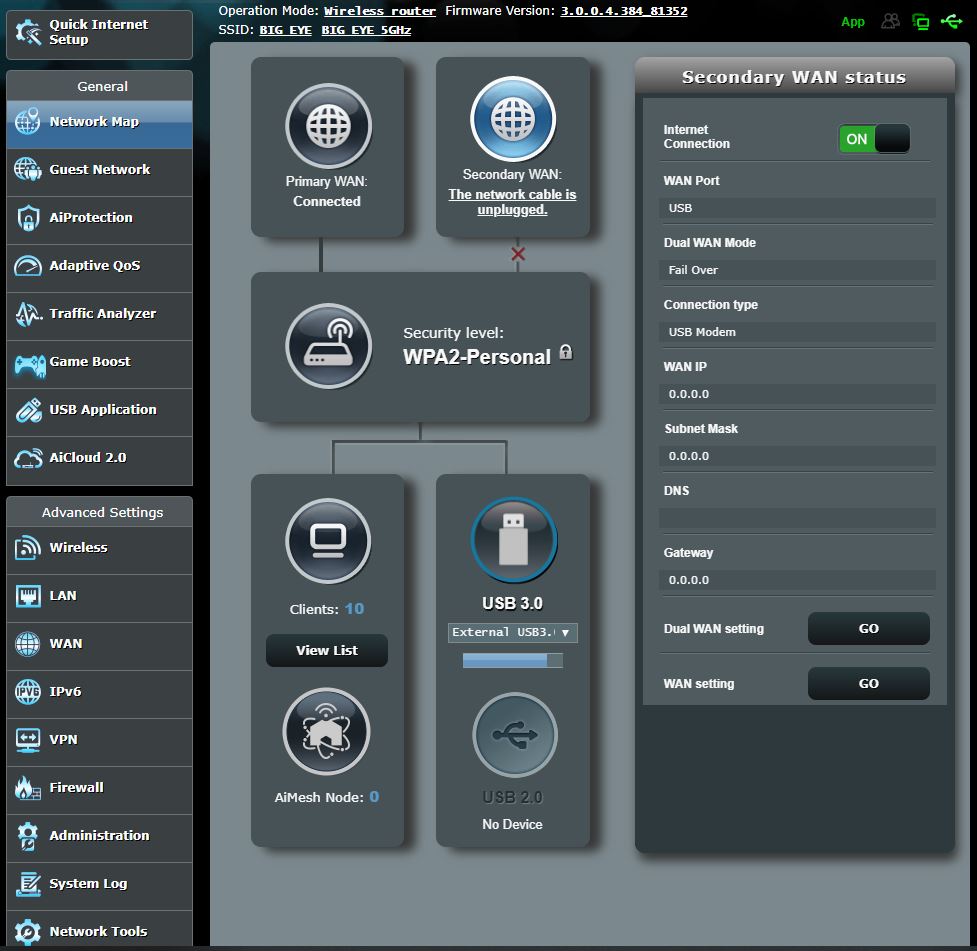The width and height of the screenshot is (977, 951).
Task: Click the App link in header
Action: [852, 22]
